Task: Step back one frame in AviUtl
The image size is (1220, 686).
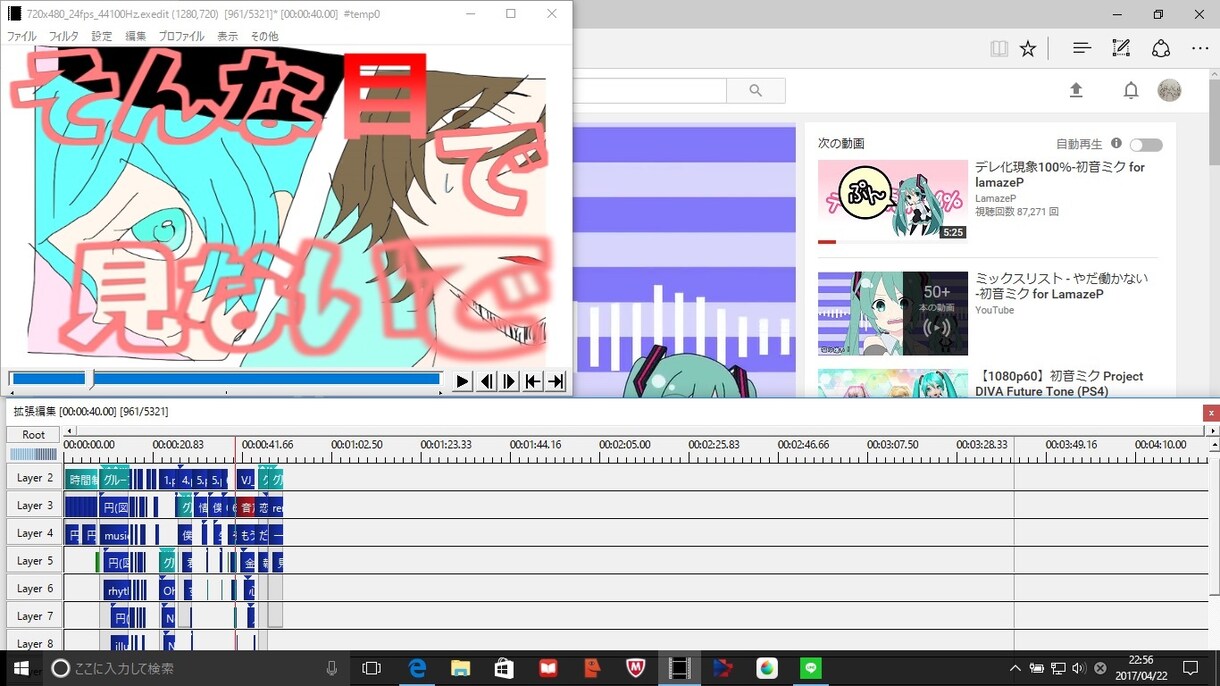Action: pos(487,381)
